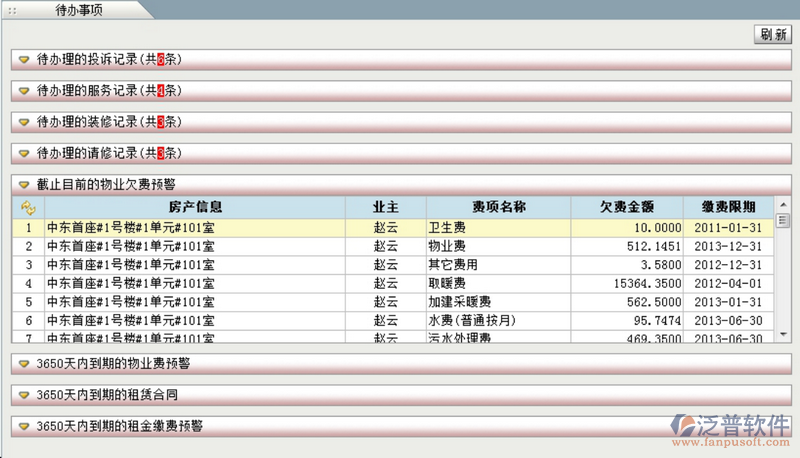Click 物业费 fee name cell
The width and height of the screenshot is (800, 458).
click(x=499, y=247)
